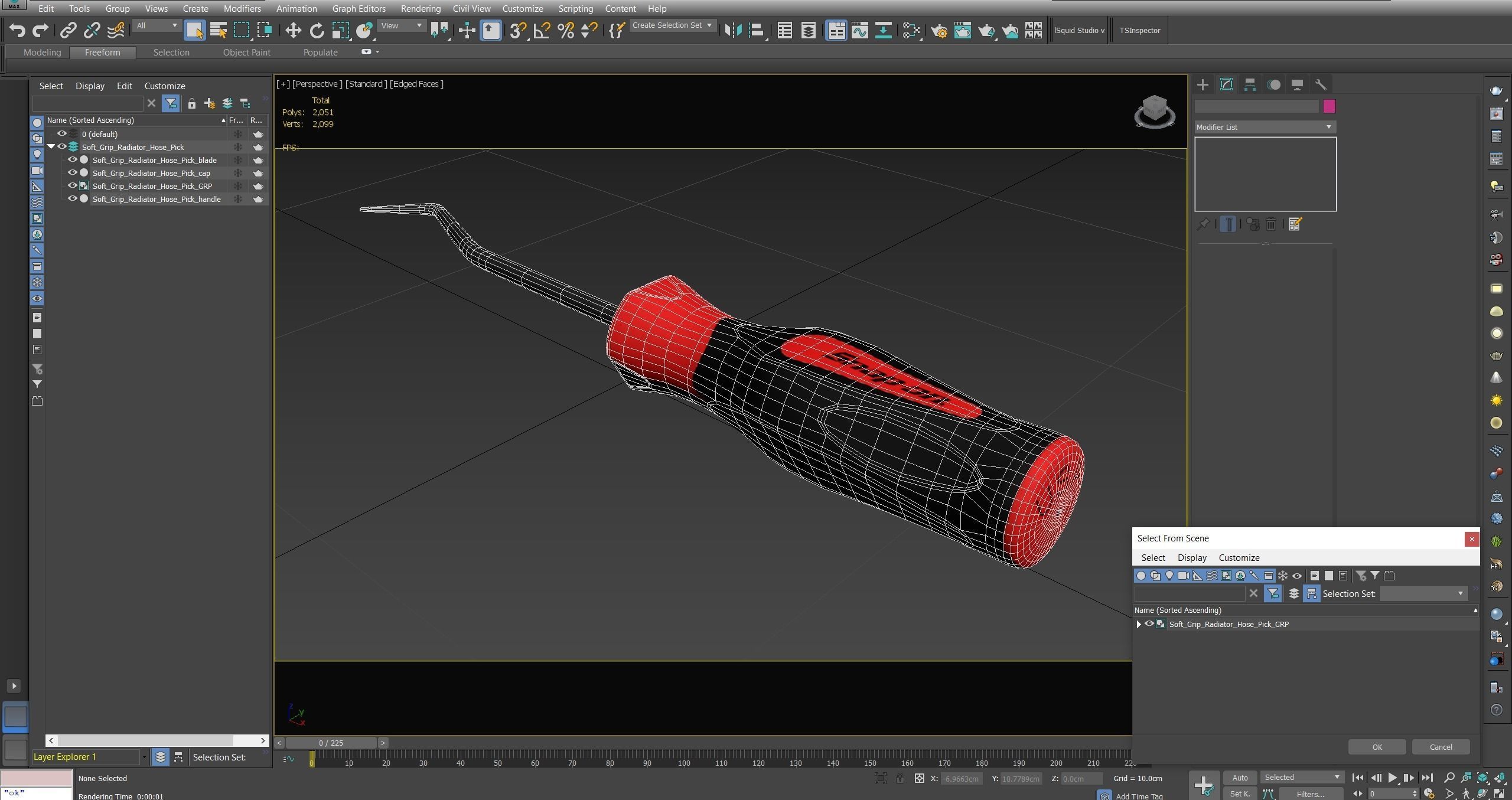This screenshot has width=1512, height=800.
Task: Collapse the Soft_Grip_Radiator_Hose_Pick layer
Action: point(51,147)
